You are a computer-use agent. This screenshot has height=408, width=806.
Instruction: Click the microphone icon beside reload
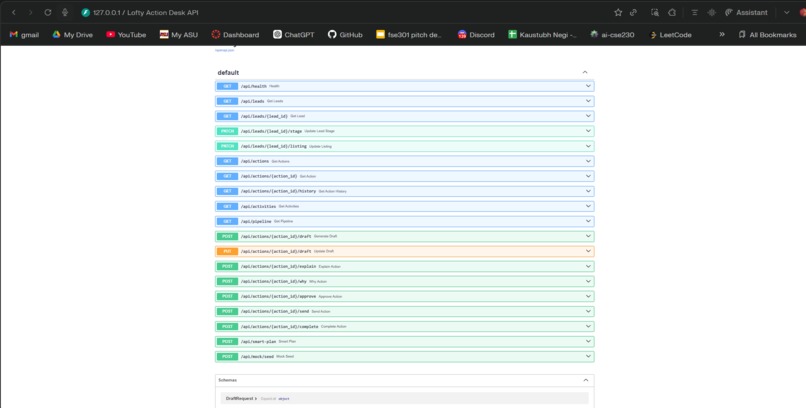(65, 12)
